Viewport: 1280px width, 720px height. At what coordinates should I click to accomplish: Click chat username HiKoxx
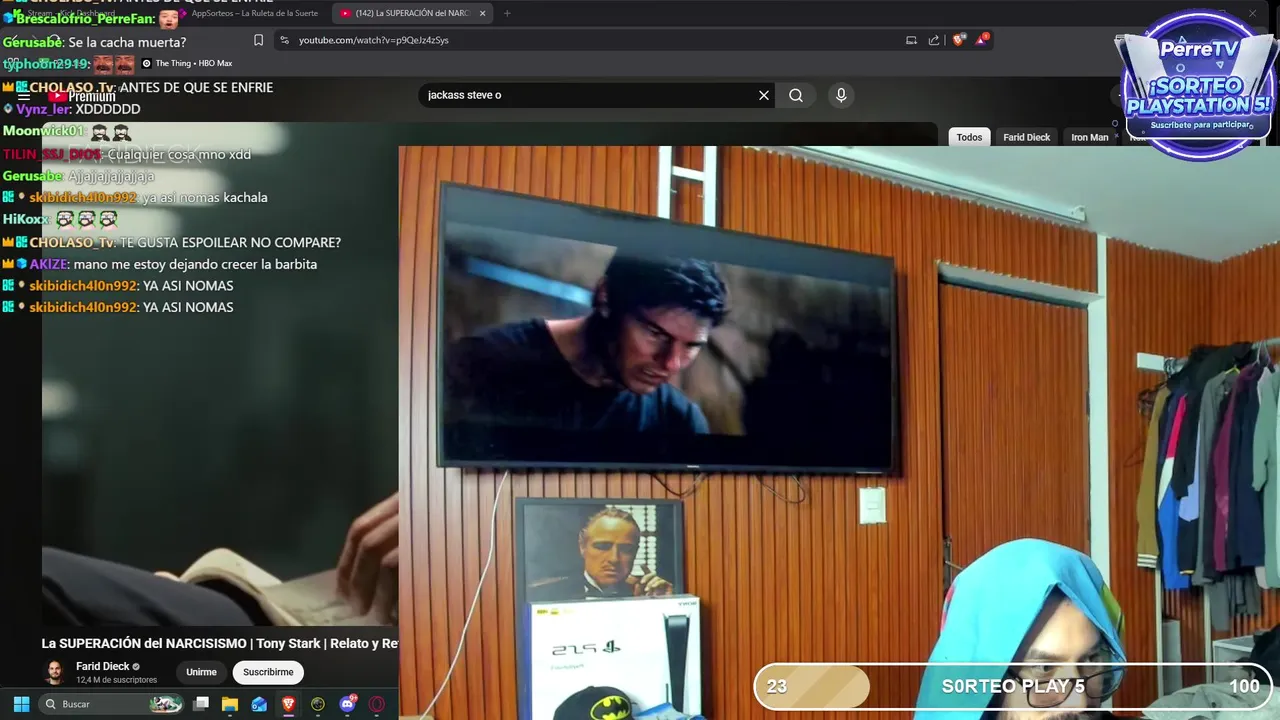click(x=25, y=219)
